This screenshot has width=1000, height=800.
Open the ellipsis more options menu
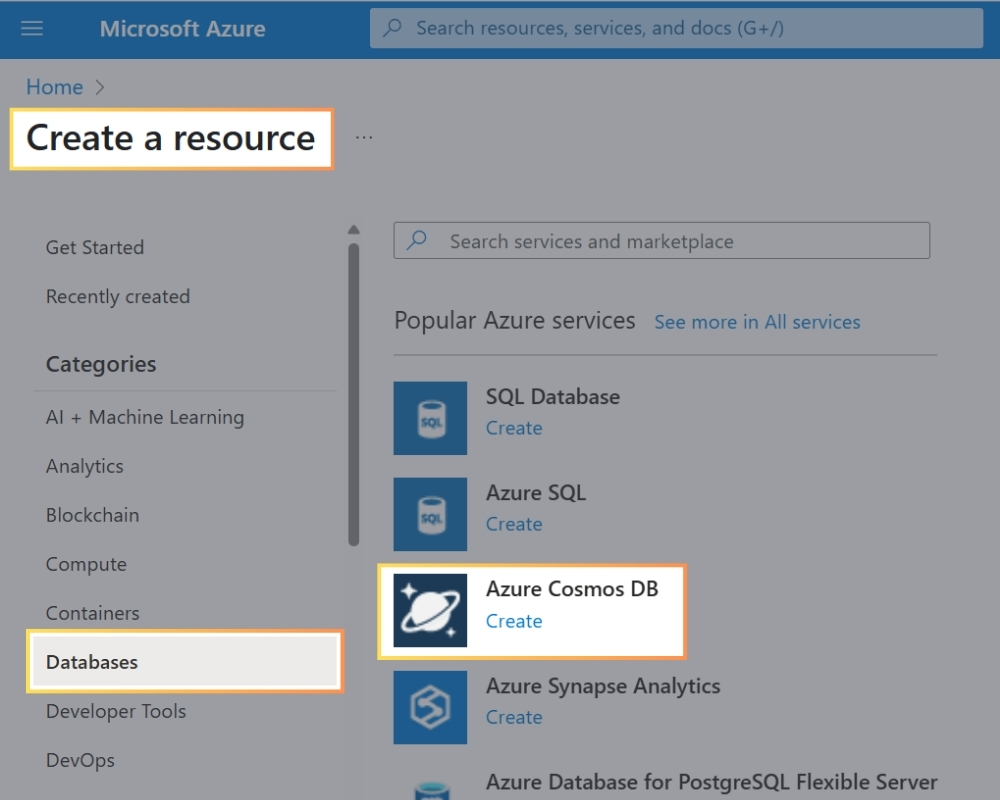point(364,137)
